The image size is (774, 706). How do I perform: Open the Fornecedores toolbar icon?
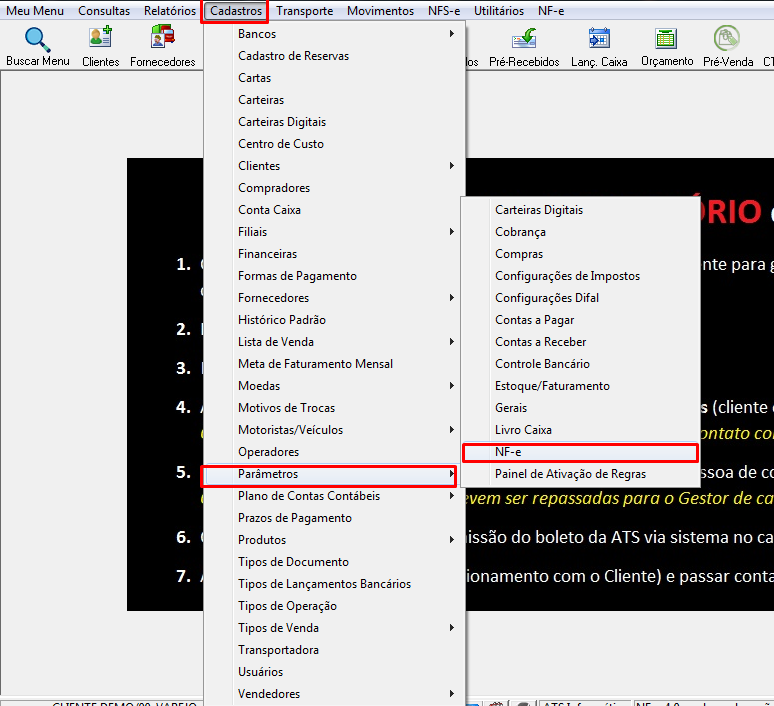(x=162, y=38)
